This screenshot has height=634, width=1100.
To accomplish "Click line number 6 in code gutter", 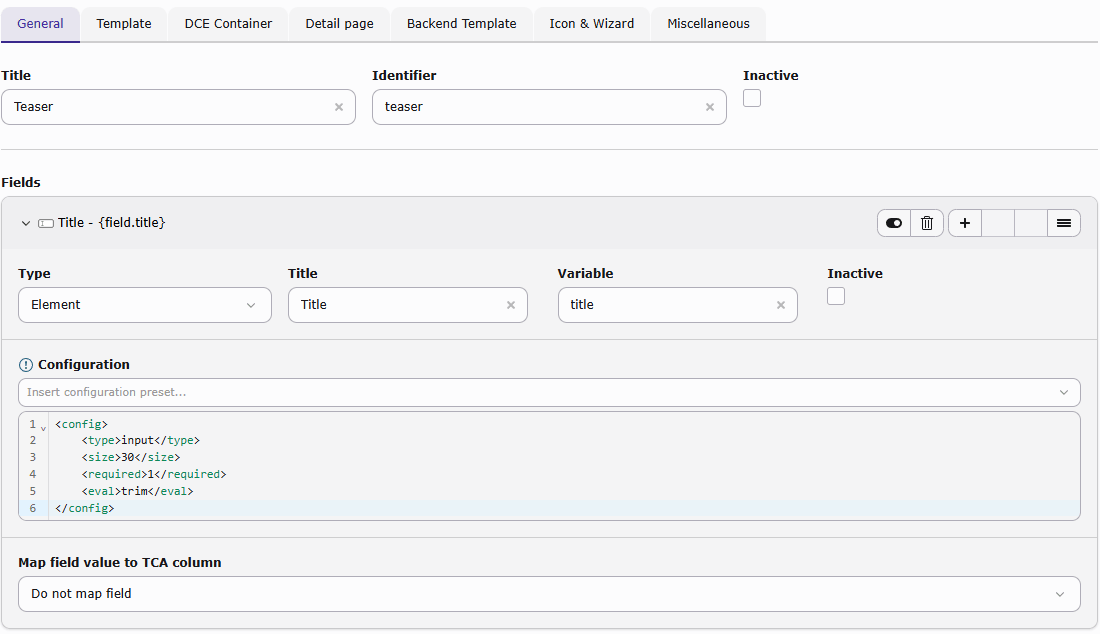I will coord(32,508).
